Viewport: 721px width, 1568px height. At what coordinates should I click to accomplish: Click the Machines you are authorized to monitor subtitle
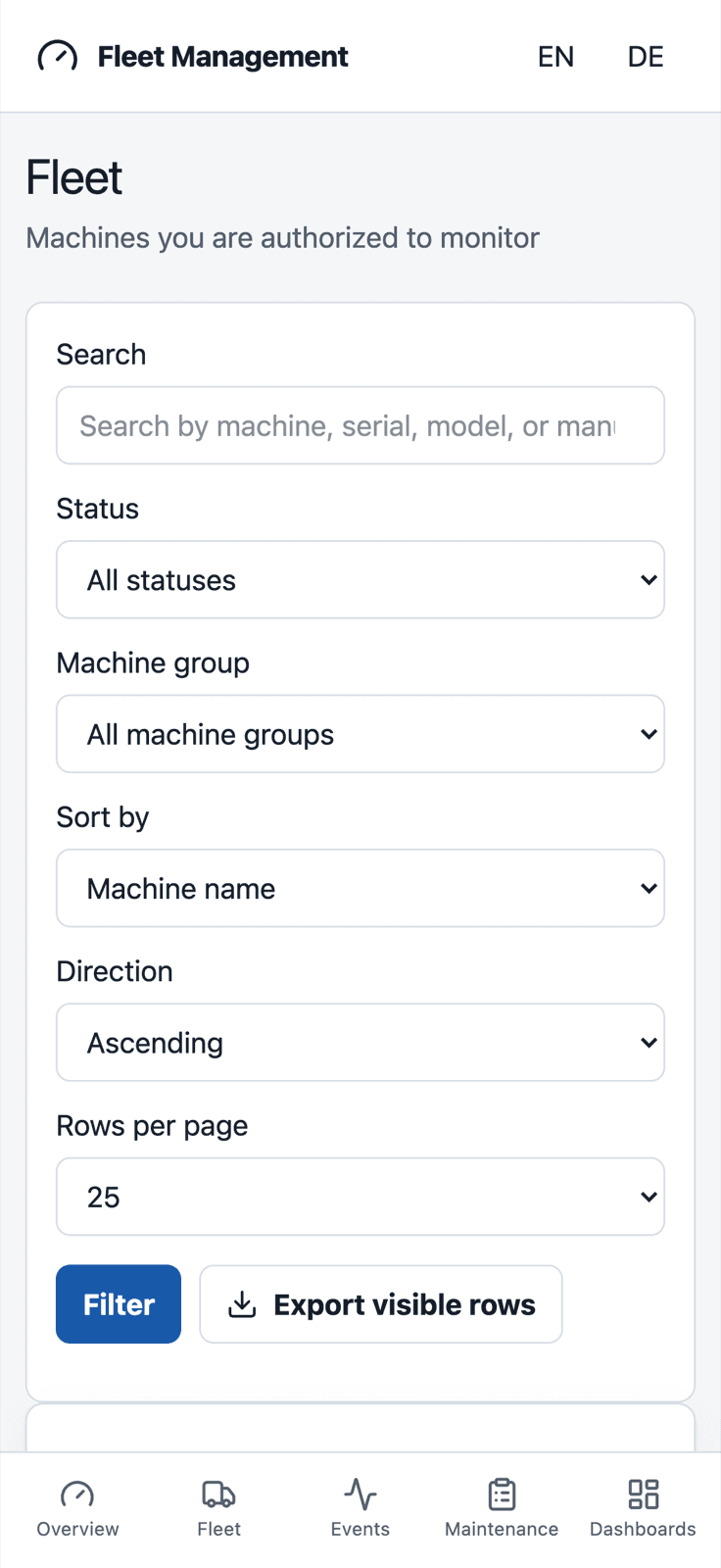coord(282,237)
